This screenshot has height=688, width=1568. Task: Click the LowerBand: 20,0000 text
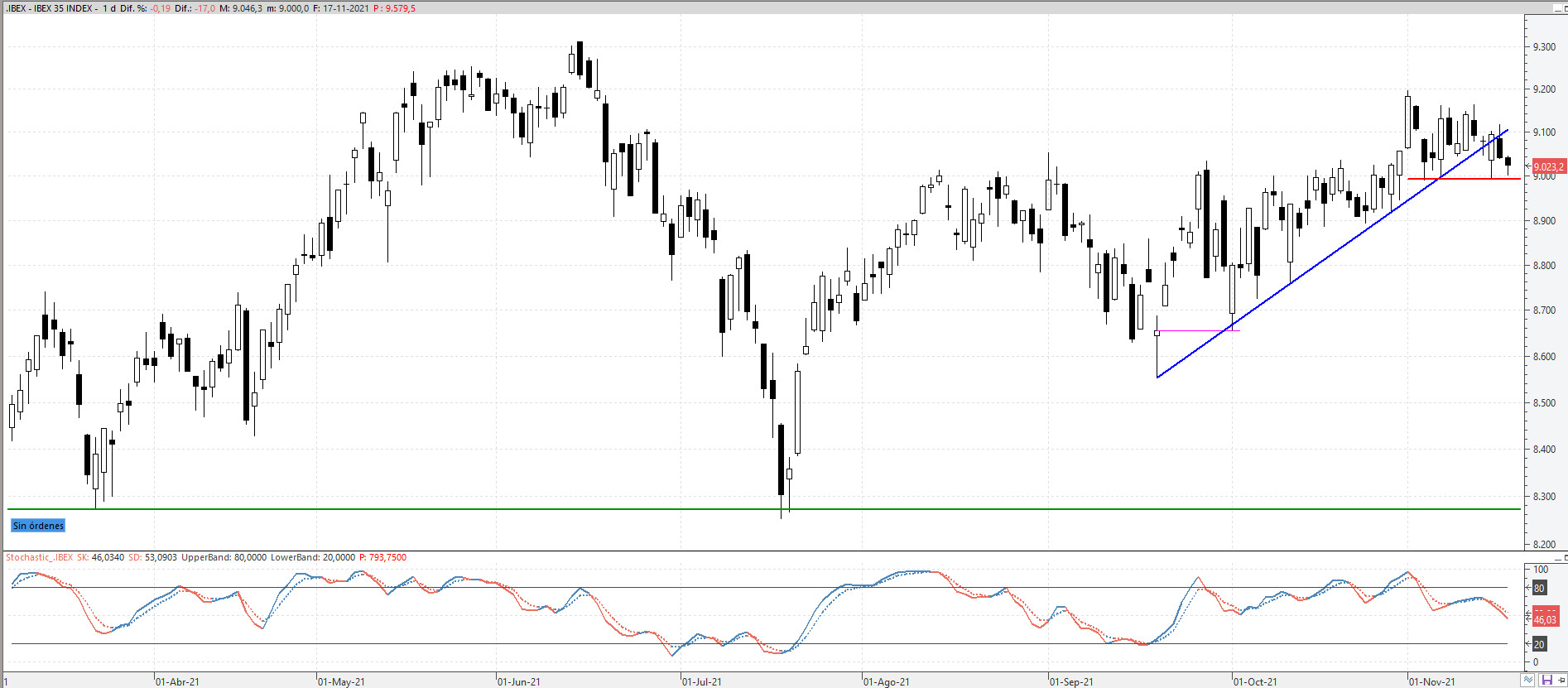[313, 557]
